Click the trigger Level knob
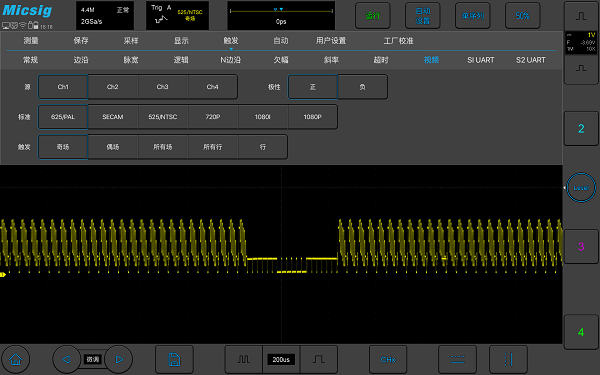 [581, 188]
